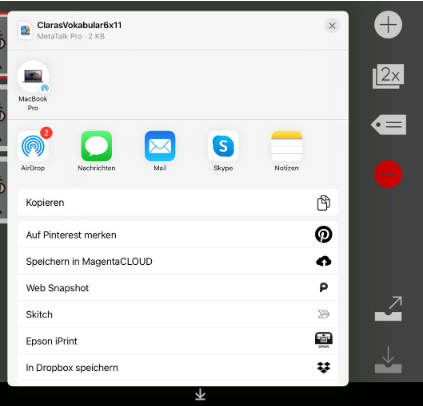The image size is (423, 406).
Task: Select In Dropbox speichern
Action: coord(178,367)
